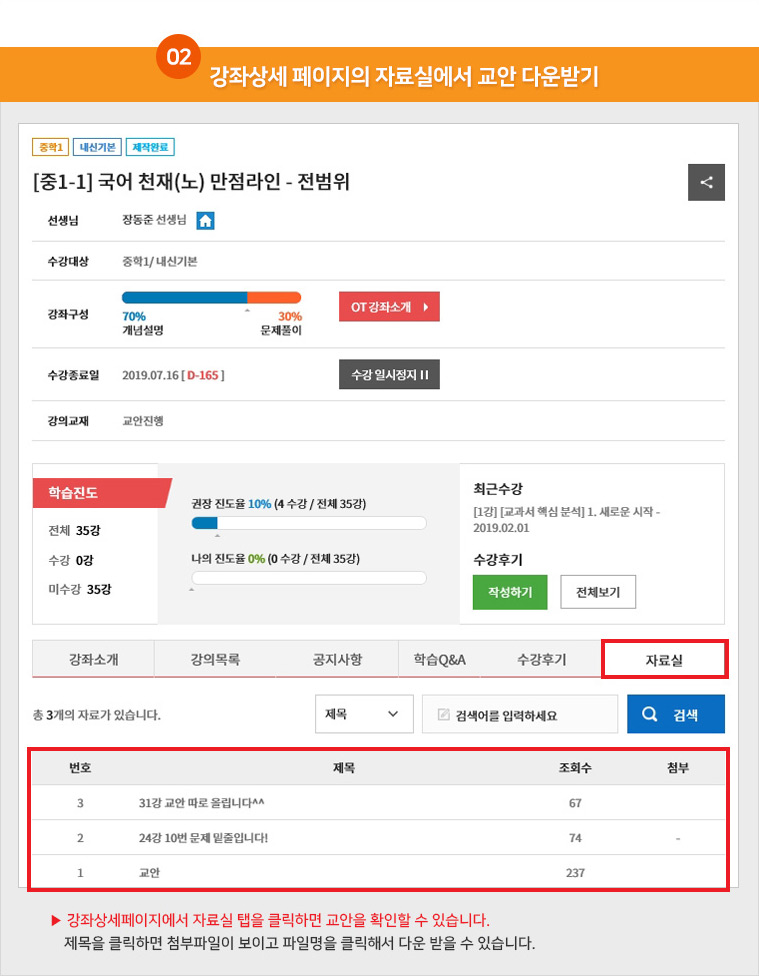
Task: Click the '중학1/ 내신기본' 수강대상 value
Action: pos(159,261)
